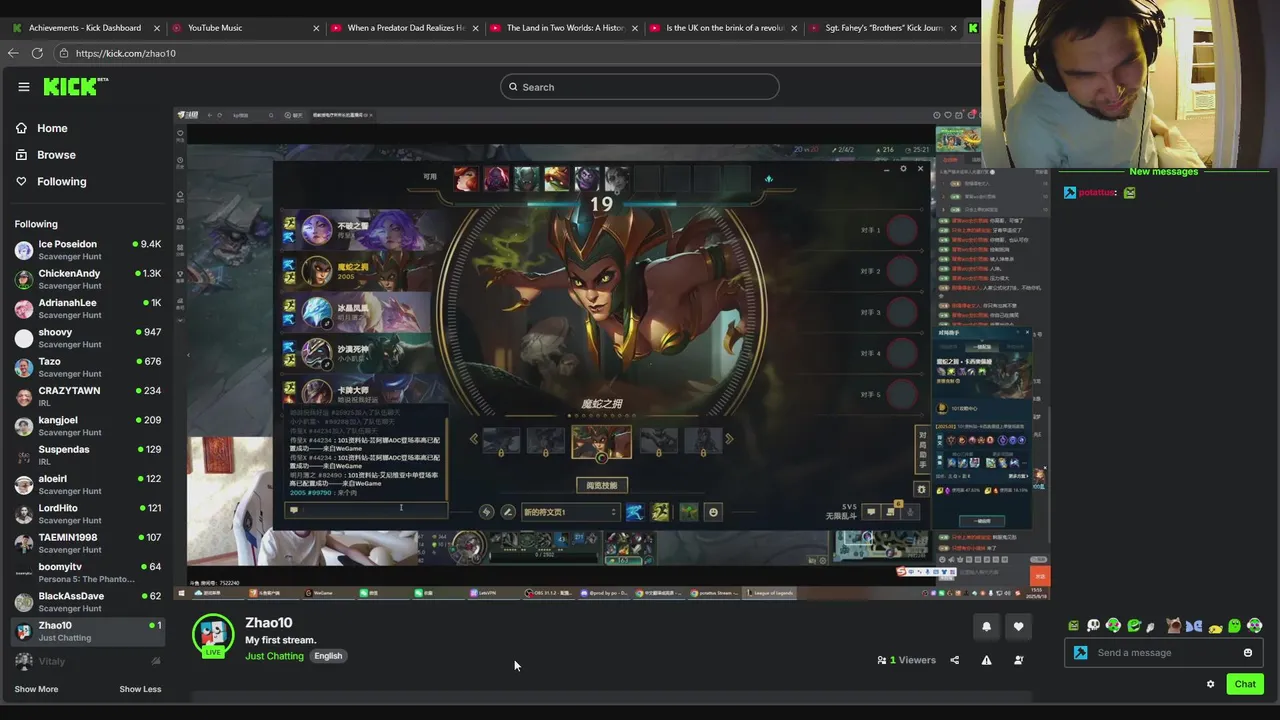
Task: Insert the white skull emote
Action: [x=1093, y=626]
